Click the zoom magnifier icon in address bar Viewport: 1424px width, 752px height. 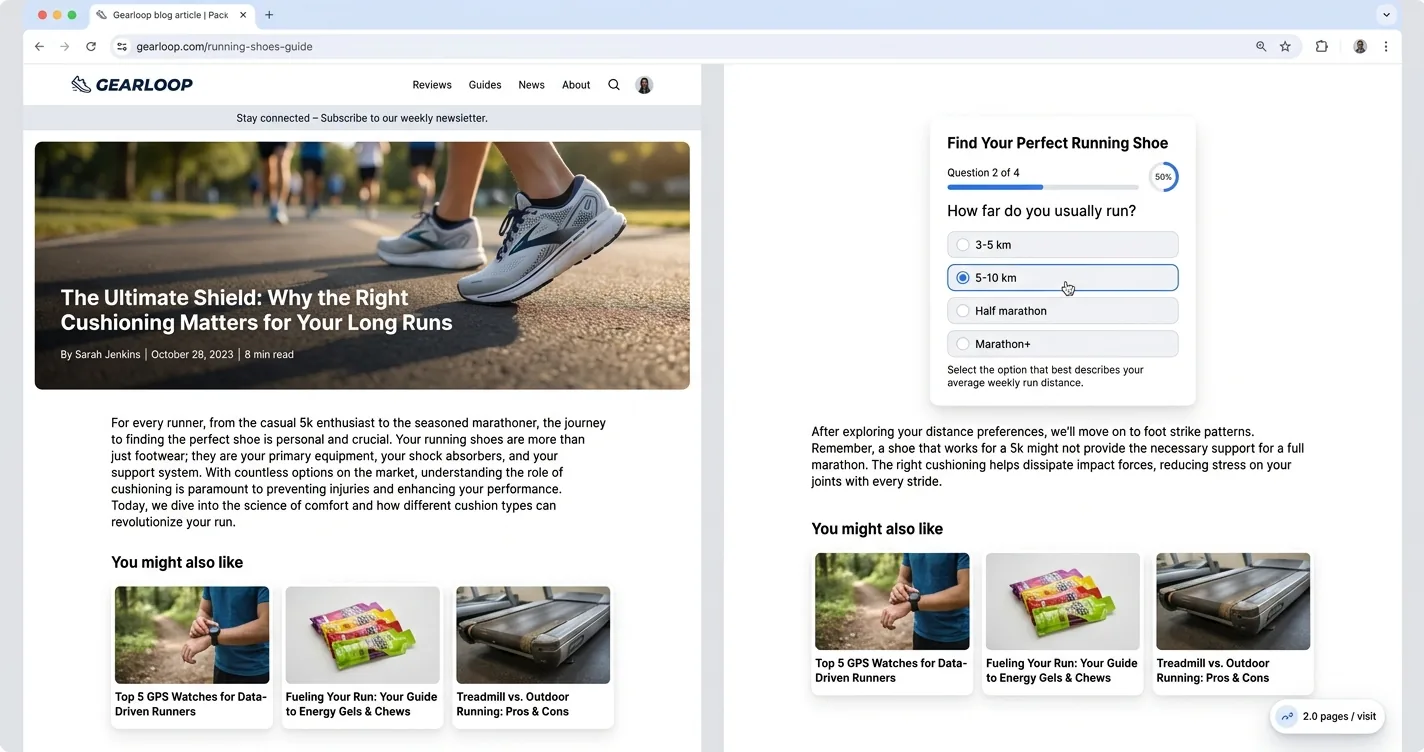click(x=1261, y=46)
